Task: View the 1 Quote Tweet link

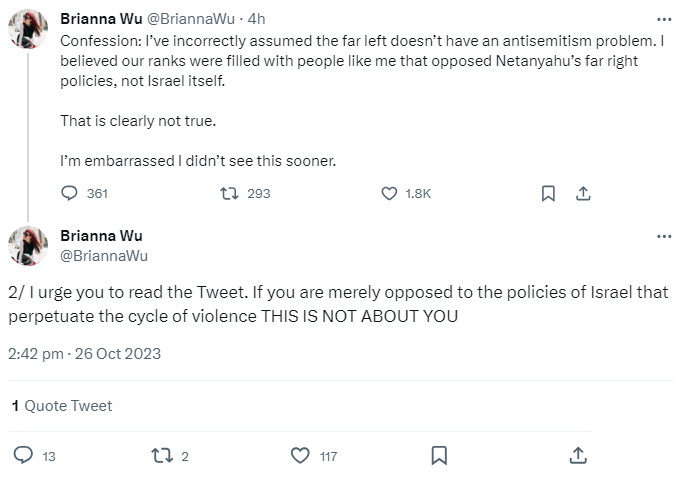Action: [x=62, y=406]
